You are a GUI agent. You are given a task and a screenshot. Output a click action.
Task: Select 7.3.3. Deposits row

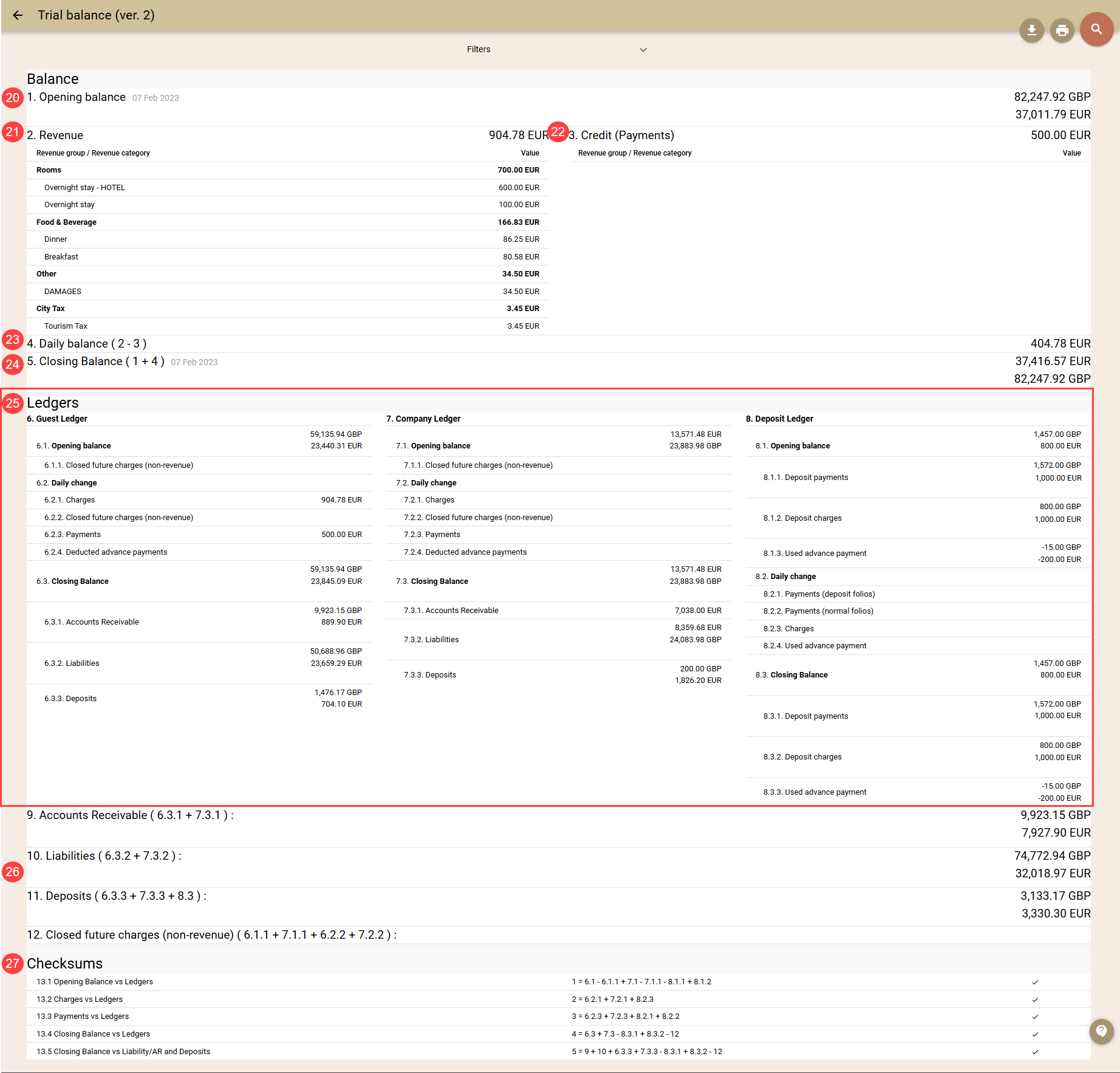[x=559, y=675]
